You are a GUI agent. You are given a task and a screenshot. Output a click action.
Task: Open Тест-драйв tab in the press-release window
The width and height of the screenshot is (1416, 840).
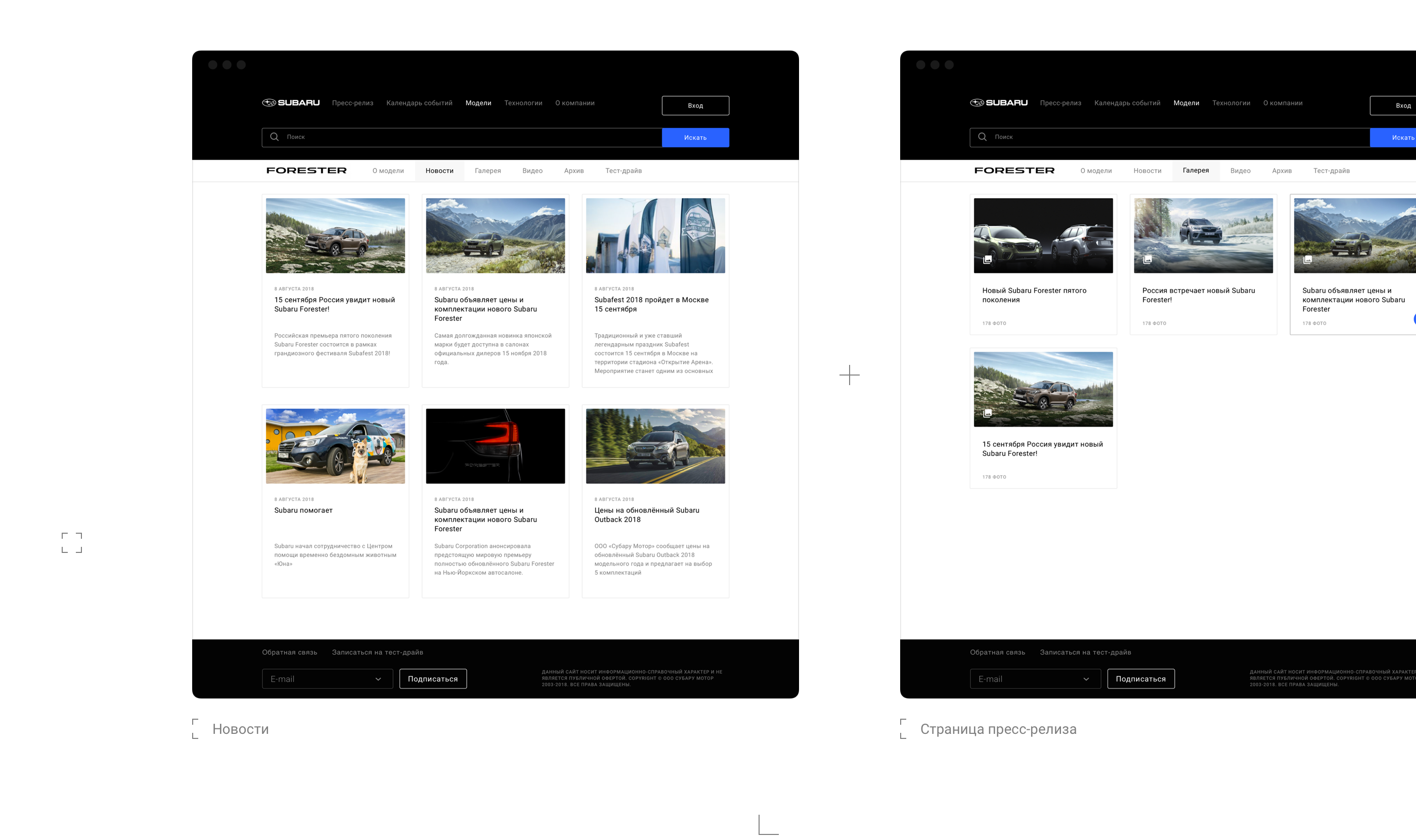point(1331,171)
